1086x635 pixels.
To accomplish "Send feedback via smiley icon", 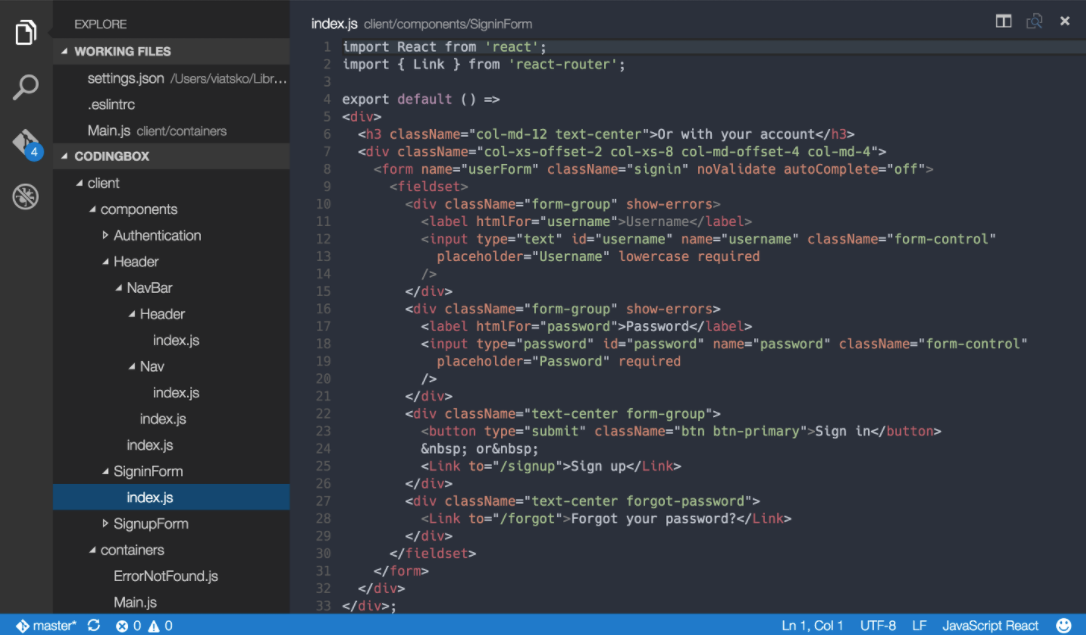I will [1064, 625].
